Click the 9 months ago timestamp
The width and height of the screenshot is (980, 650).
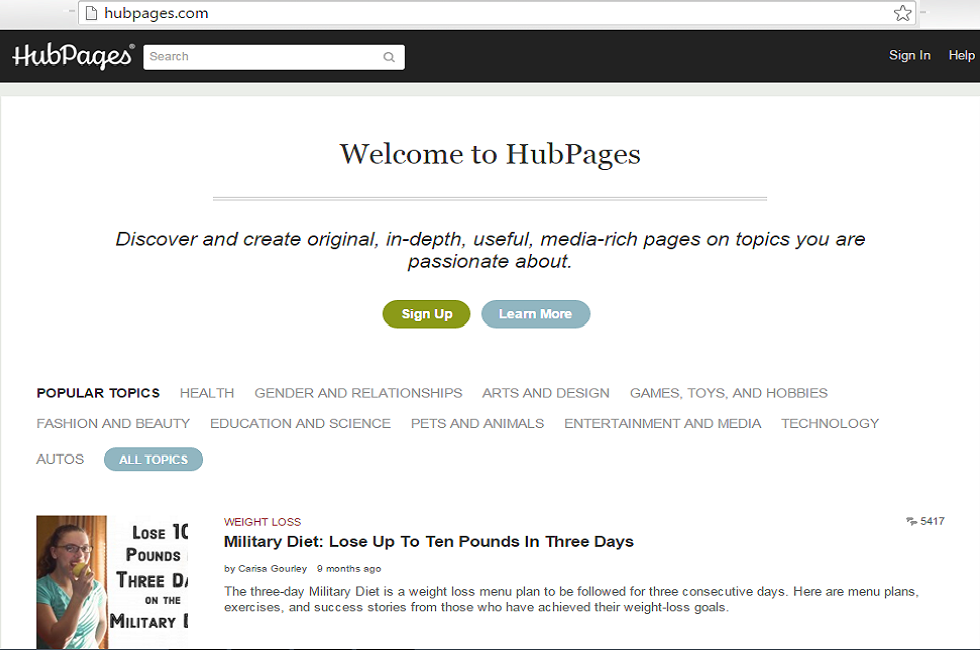pos(349,569)
